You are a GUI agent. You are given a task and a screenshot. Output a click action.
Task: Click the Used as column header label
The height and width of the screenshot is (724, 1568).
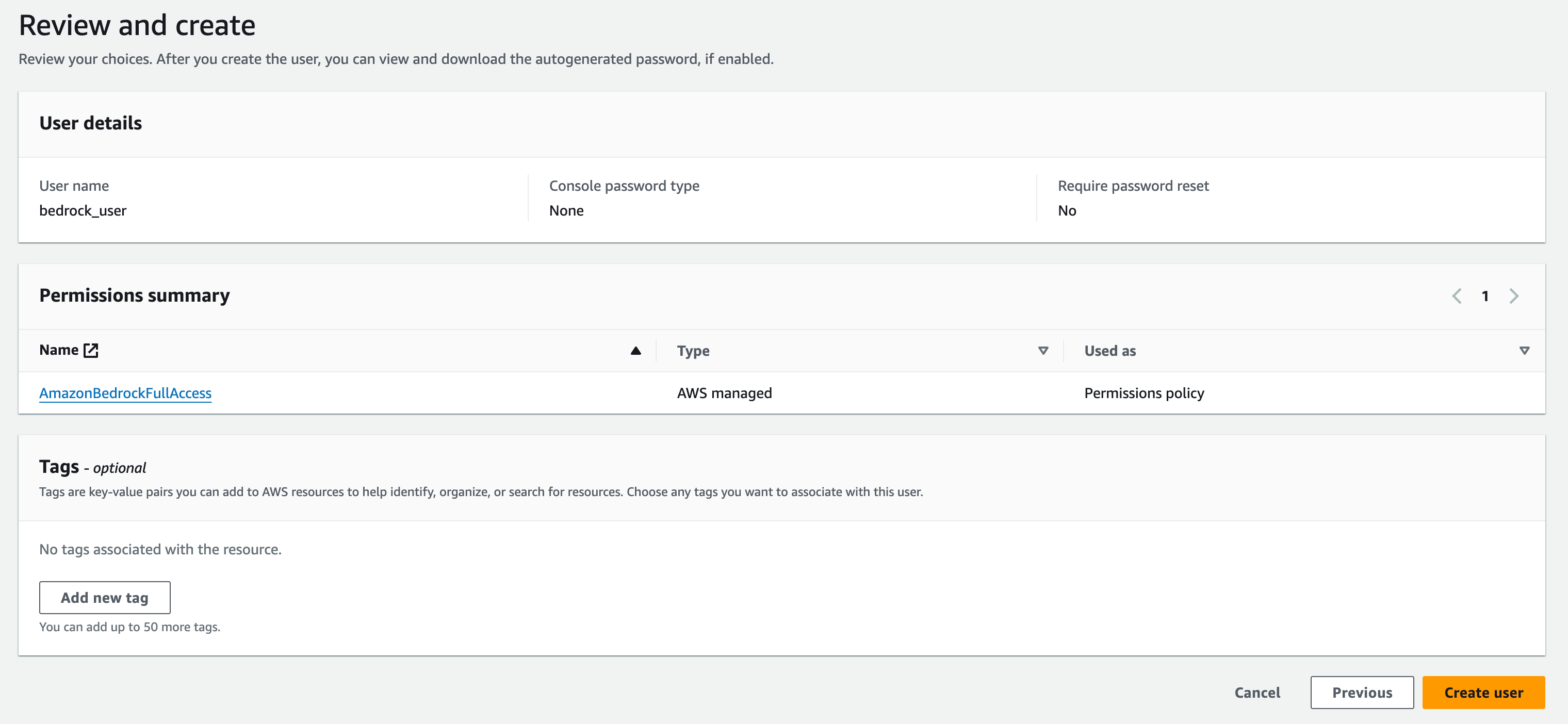1109,351
